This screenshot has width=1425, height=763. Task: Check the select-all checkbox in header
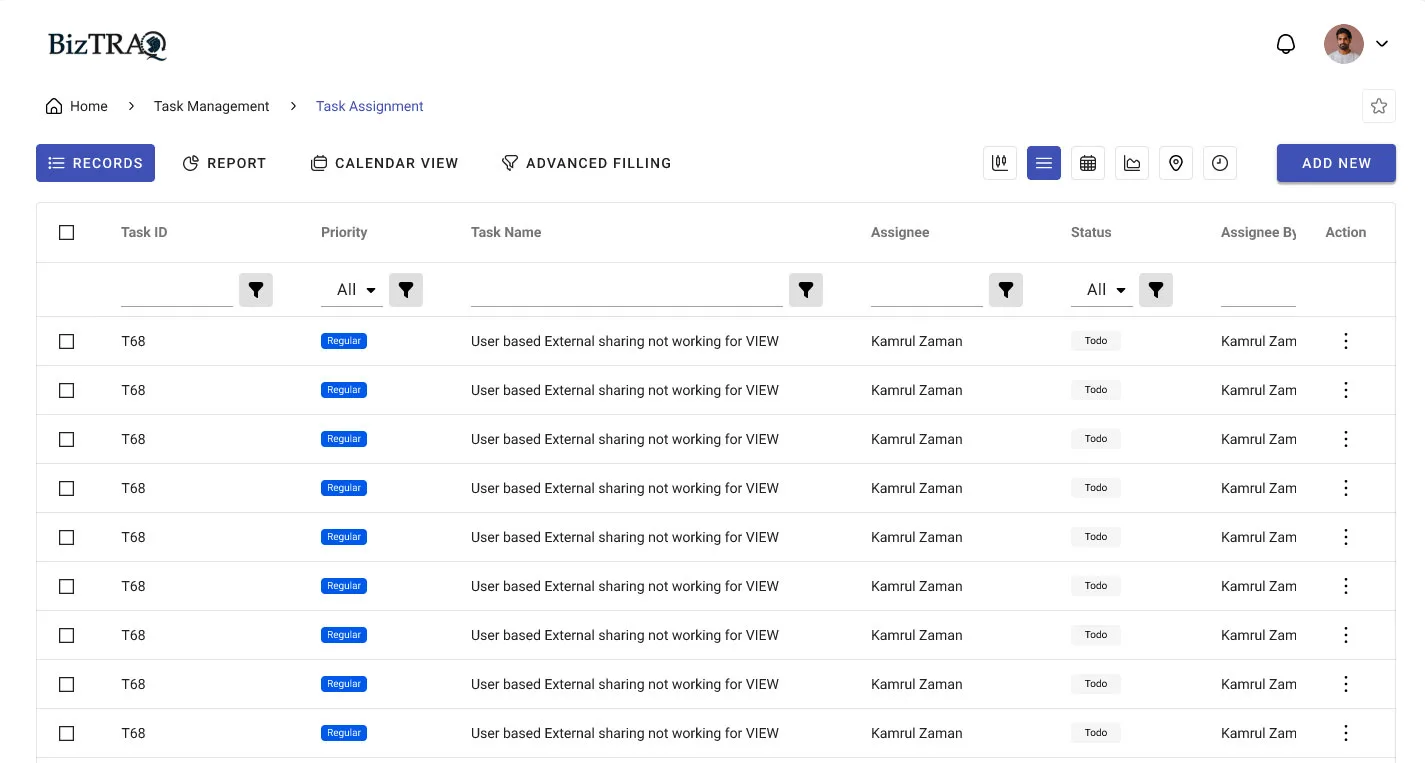click(67, 232)
